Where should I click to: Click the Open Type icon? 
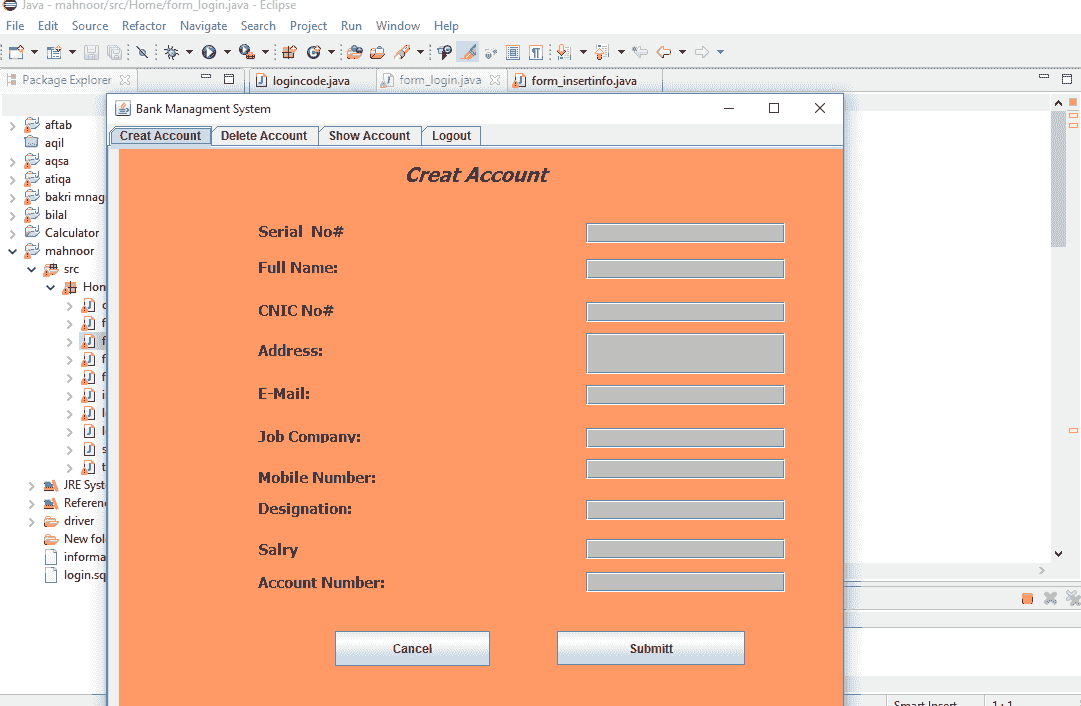click(x=354, y=52)
